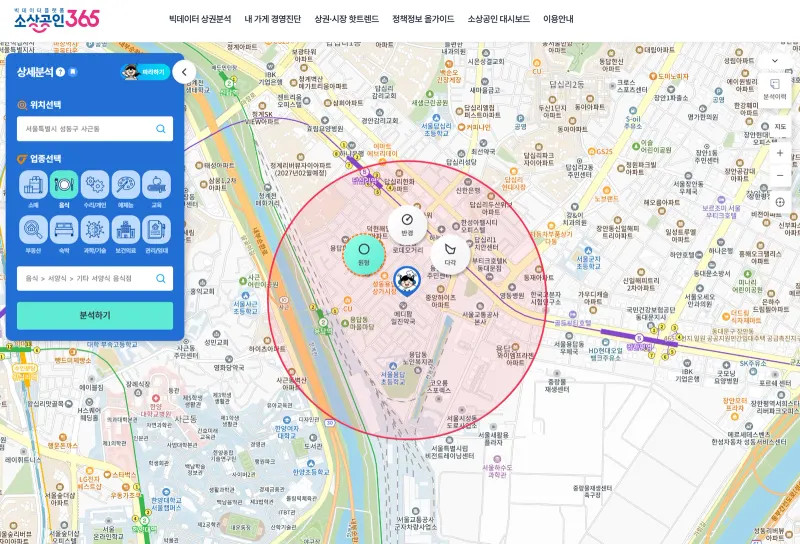This screenshot has width=800, height=544.
Task: Open the help question mark next to 상세분석
Action: click(x=60, y=72)
